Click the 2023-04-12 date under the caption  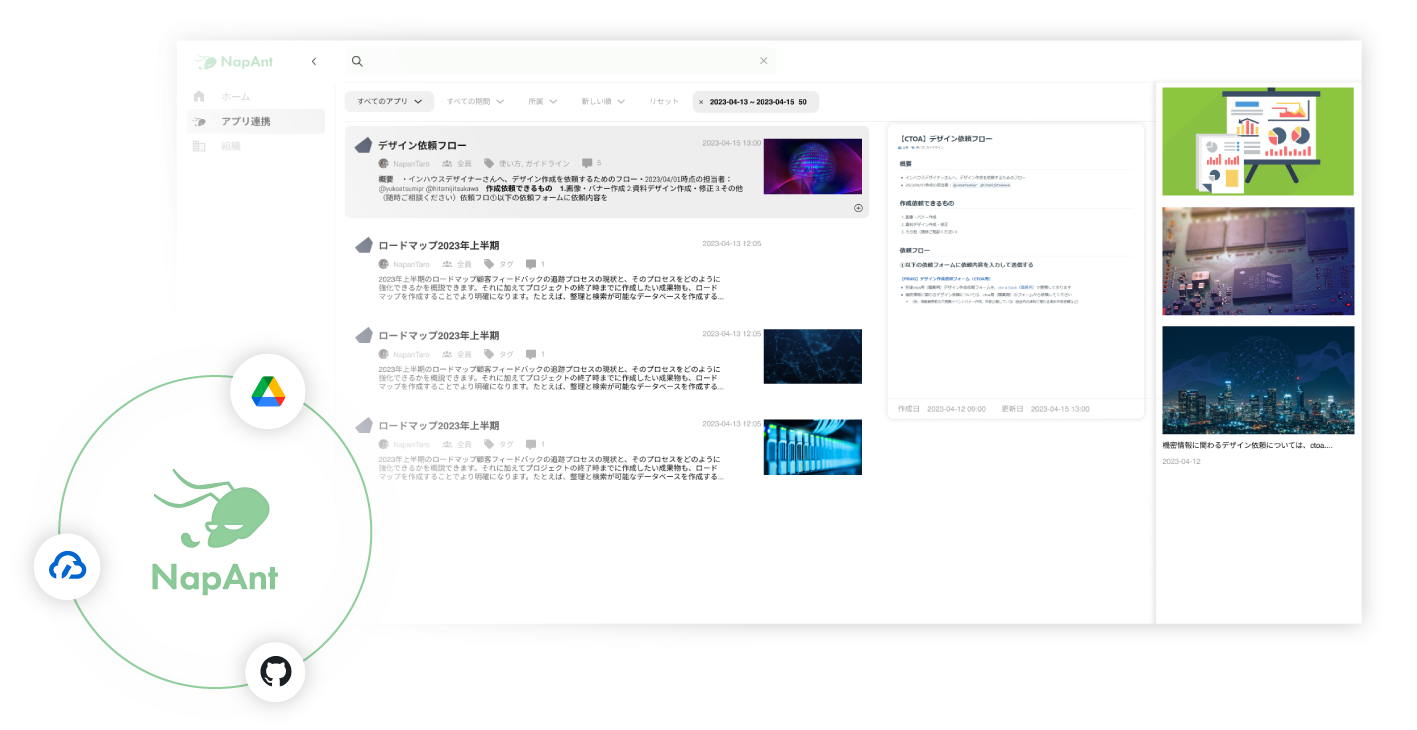[x=1181, y=461]
